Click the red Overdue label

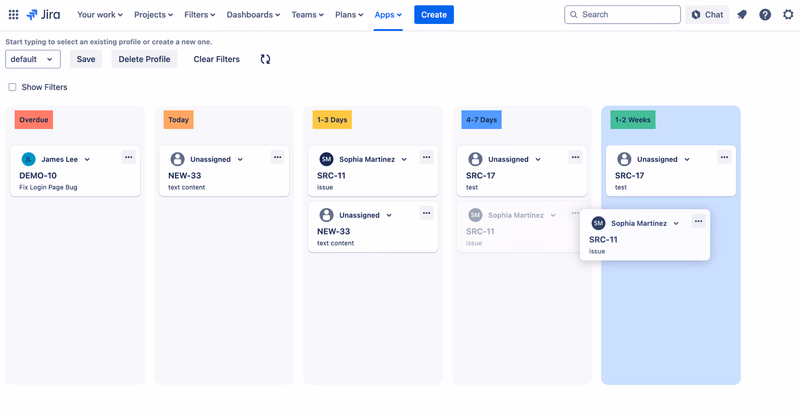coord(34,120)
